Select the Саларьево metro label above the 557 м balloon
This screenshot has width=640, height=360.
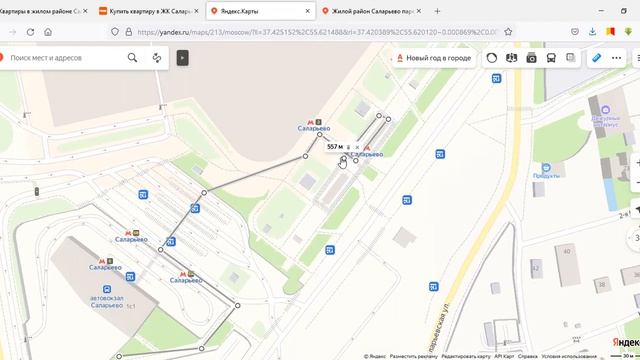click(x=314, y=128)
